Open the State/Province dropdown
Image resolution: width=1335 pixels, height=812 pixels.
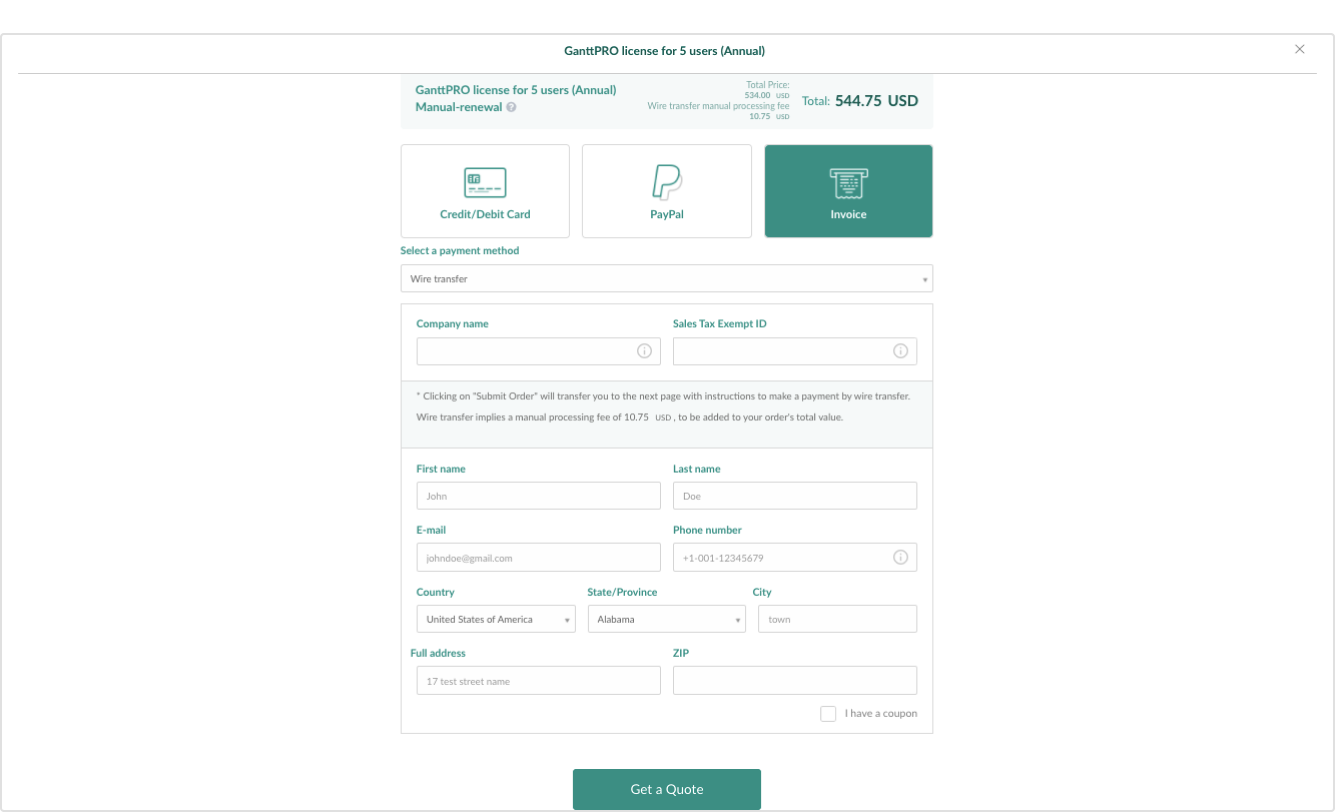(667, 619)
